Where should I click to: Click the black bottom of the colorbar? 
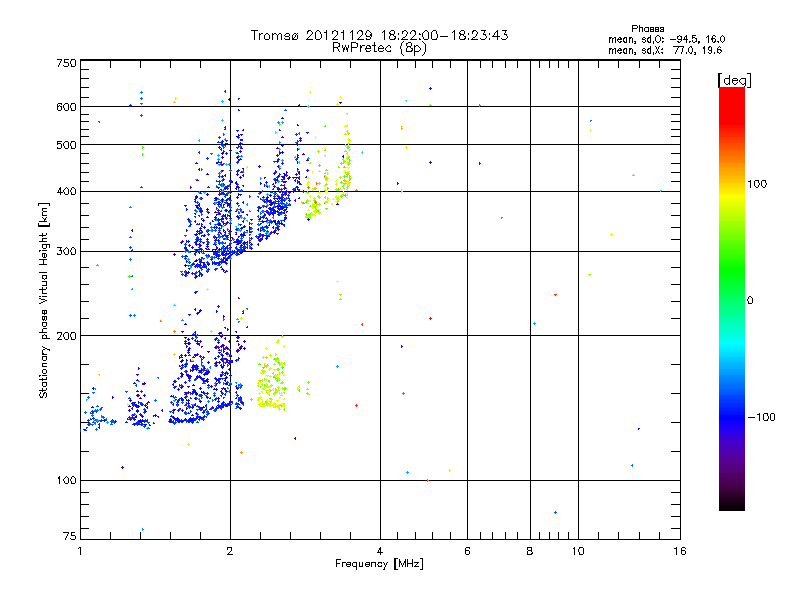point(732,503)
